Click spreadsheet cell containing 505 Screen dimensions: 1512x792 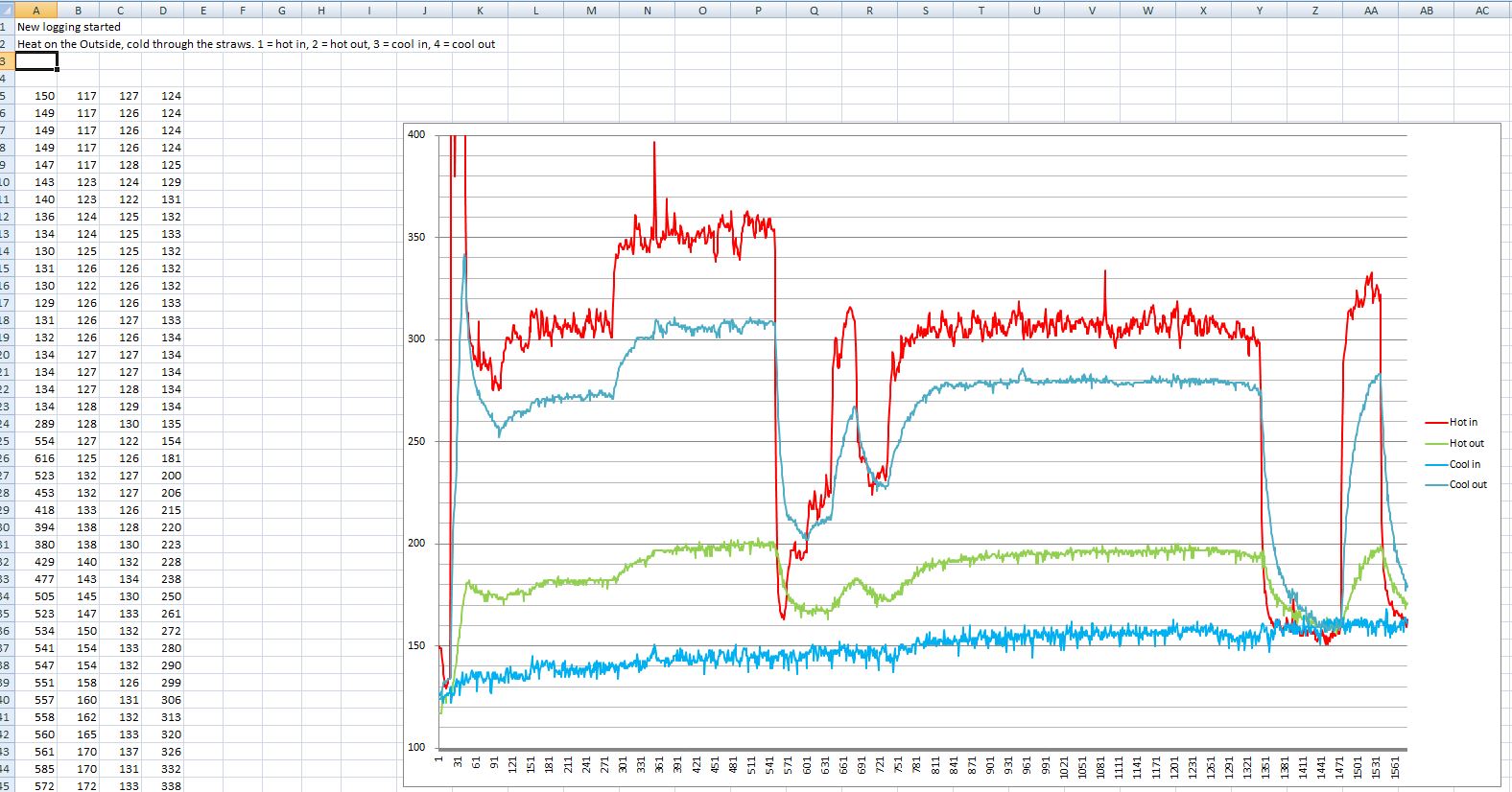36,596
